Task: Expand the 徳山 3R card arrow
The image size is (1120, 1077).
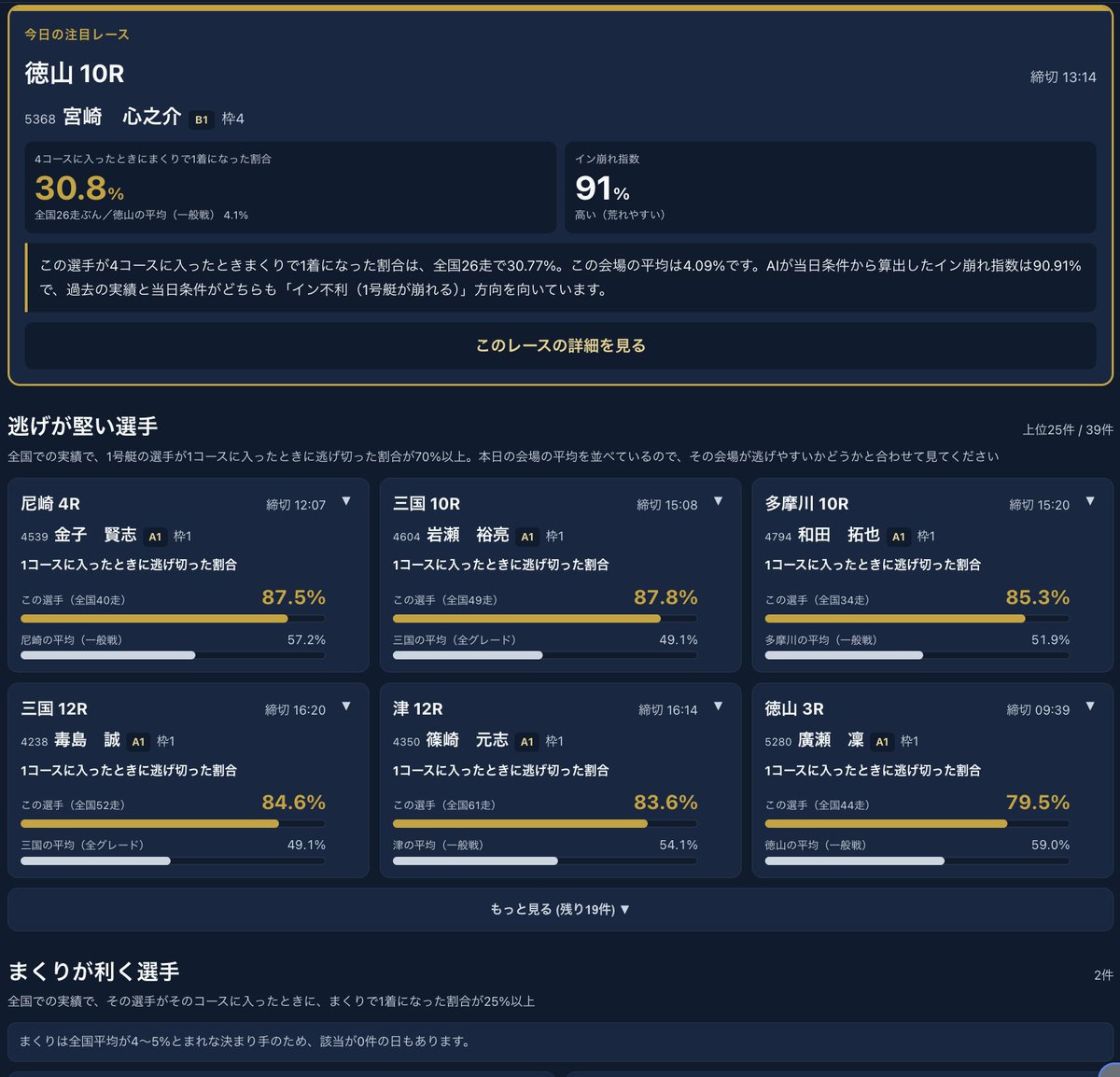Action: (x=1090, y=706)
